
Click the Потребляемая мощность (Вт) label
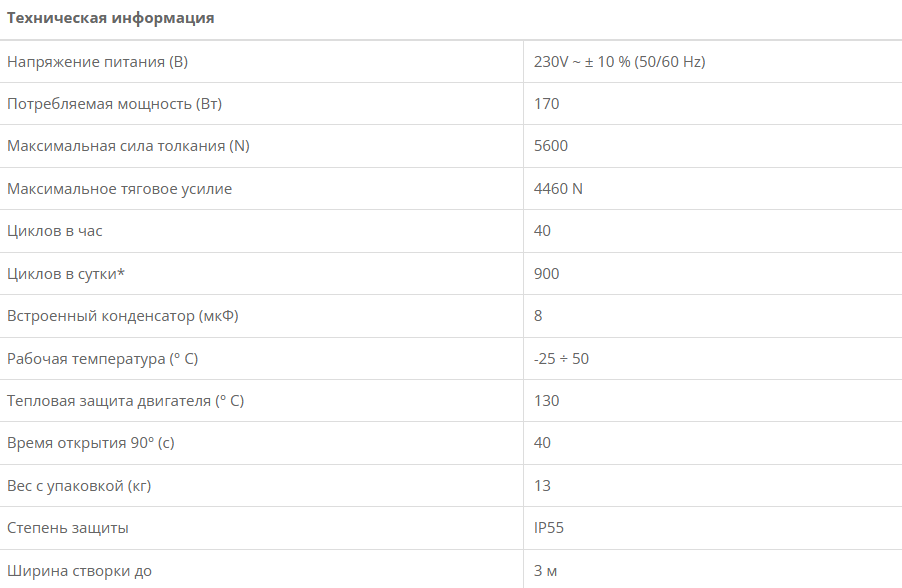click(x=114, y=104)
